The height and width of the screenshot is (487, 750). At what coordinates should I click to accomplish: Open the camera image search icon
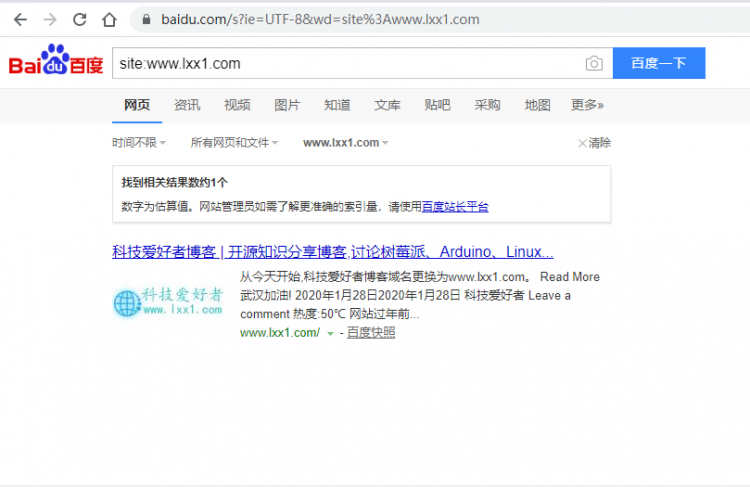point(594,63)
